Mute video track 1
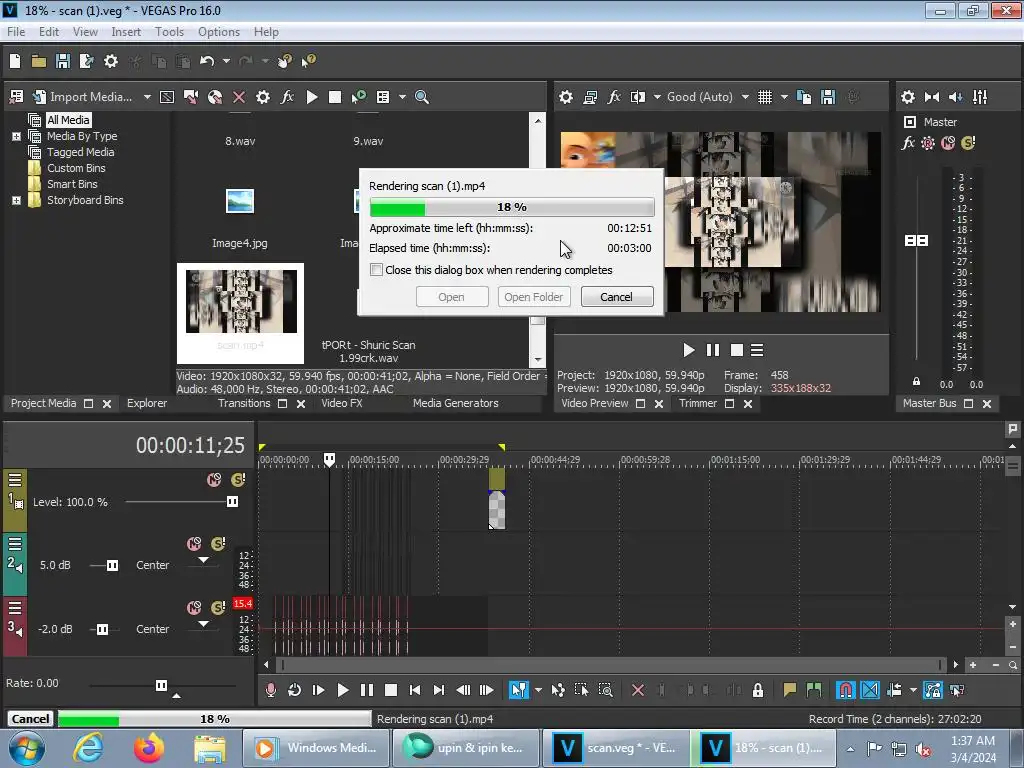 click(213, 480)
